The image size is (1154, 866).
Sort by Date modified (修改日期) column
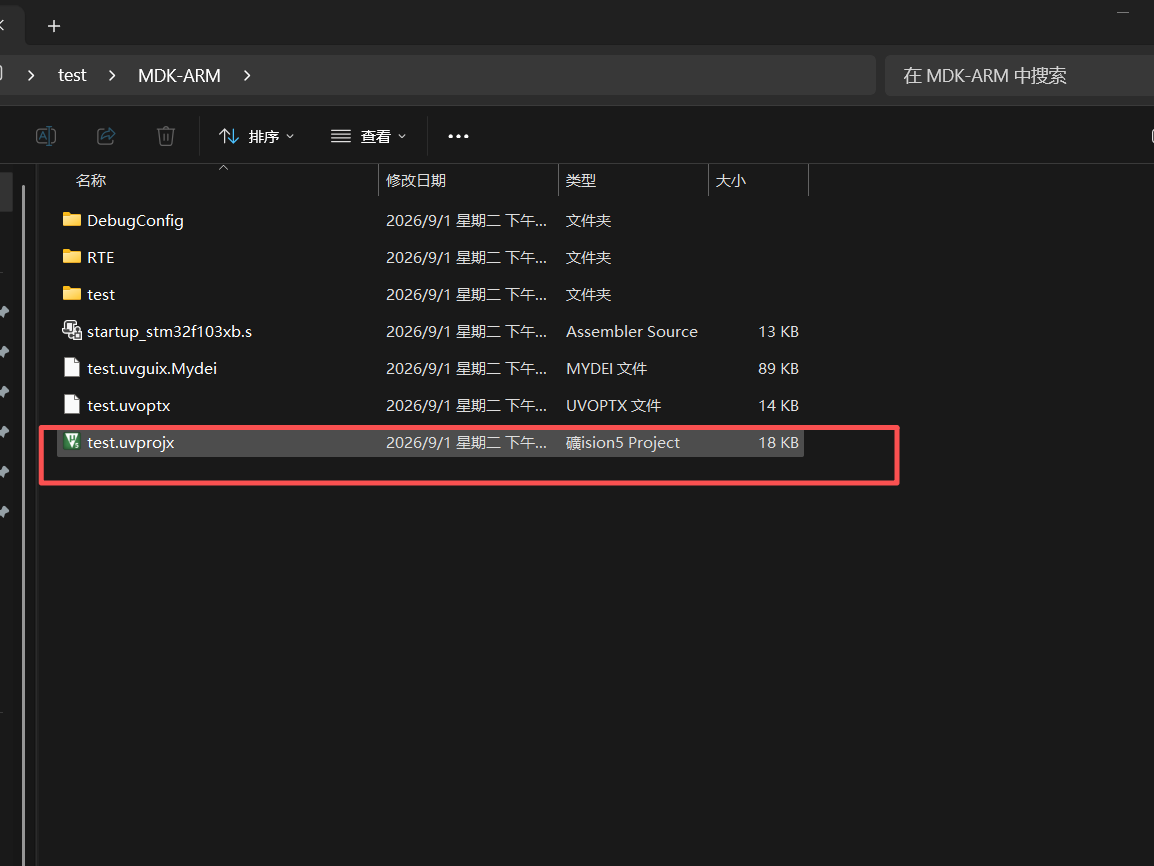[416, 180]
